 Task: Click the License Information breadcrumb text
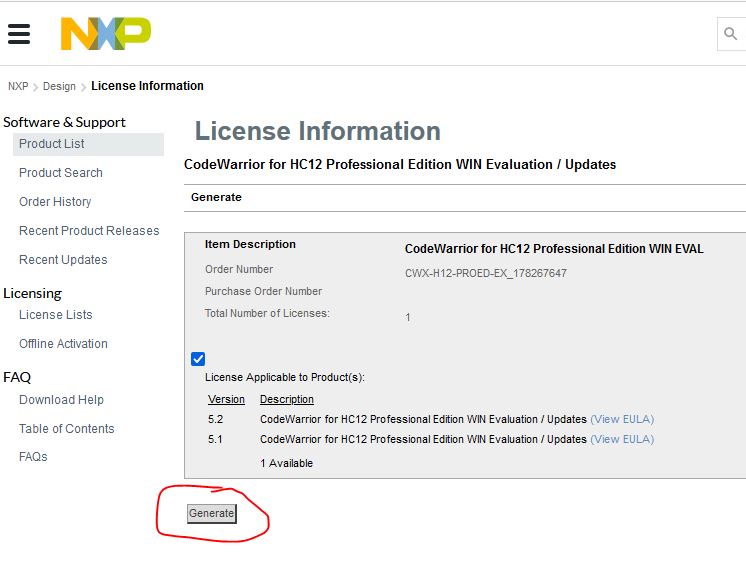point(147,86)
